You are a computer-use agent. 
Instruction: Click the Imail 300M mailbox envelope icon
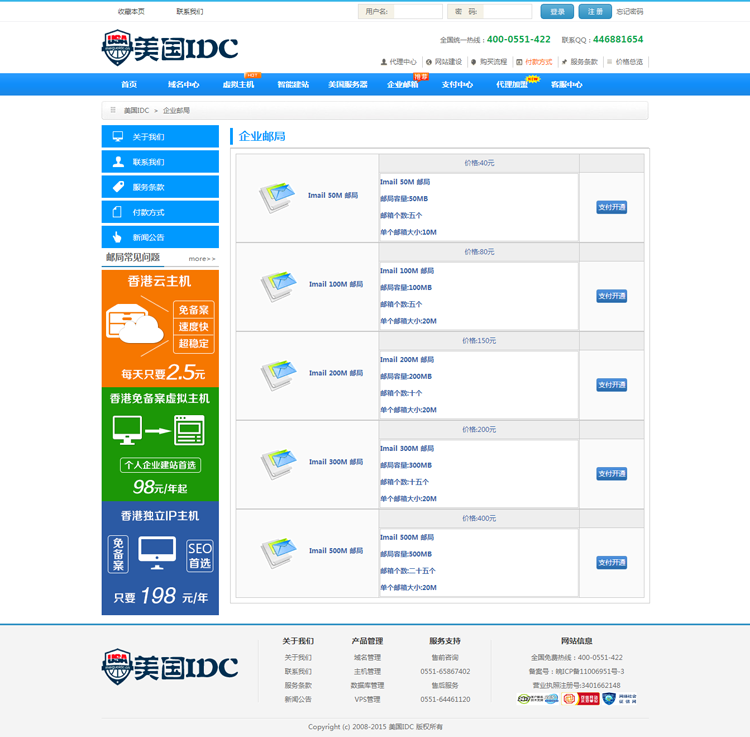click(278, 463)
